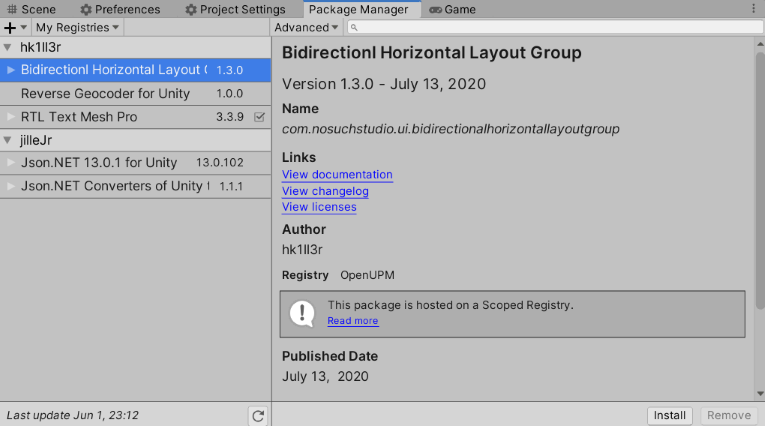Open the Advanced dropdown menu
Screen dimensions: 765x426
pos(306,27)
